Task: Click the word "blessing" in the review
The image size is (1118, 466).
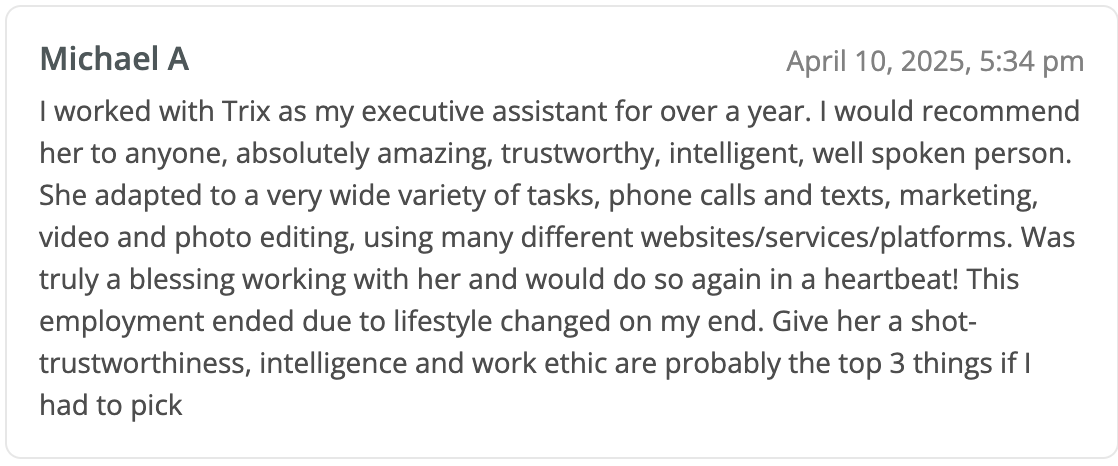Action: click(x=190, y=278)
